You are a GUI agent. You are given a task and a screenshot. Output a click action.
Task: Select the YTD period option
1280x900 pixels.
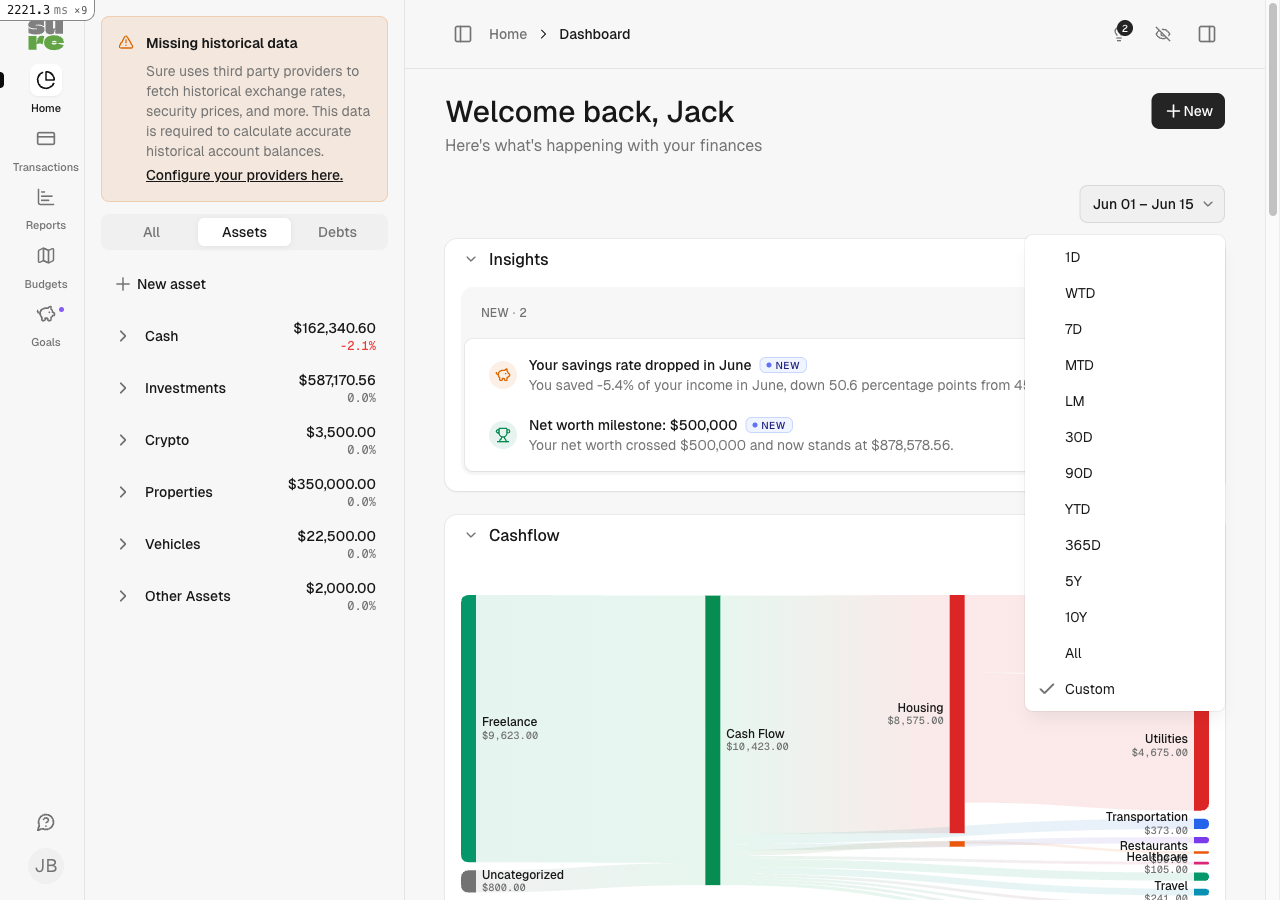(1125, 509)
